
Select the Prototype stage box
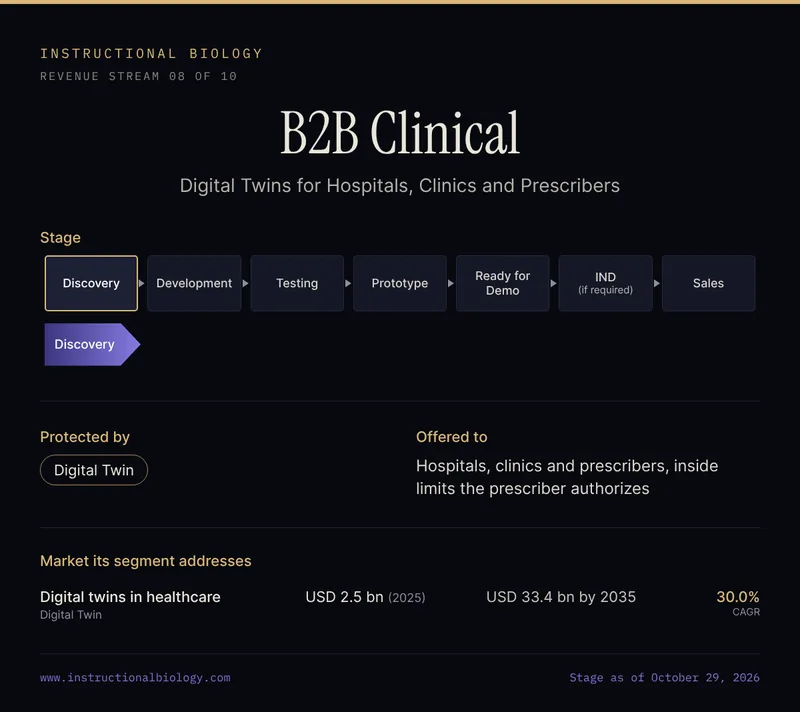point(399,283)
